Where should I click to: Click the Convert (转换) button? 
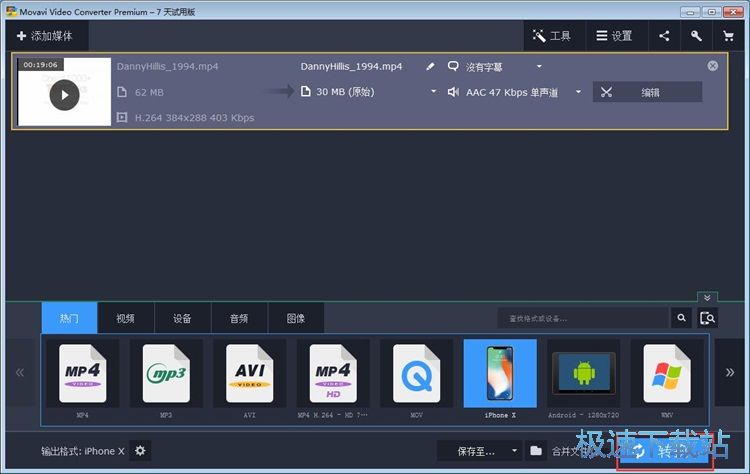pyautogui.click(x=664, y=451)
